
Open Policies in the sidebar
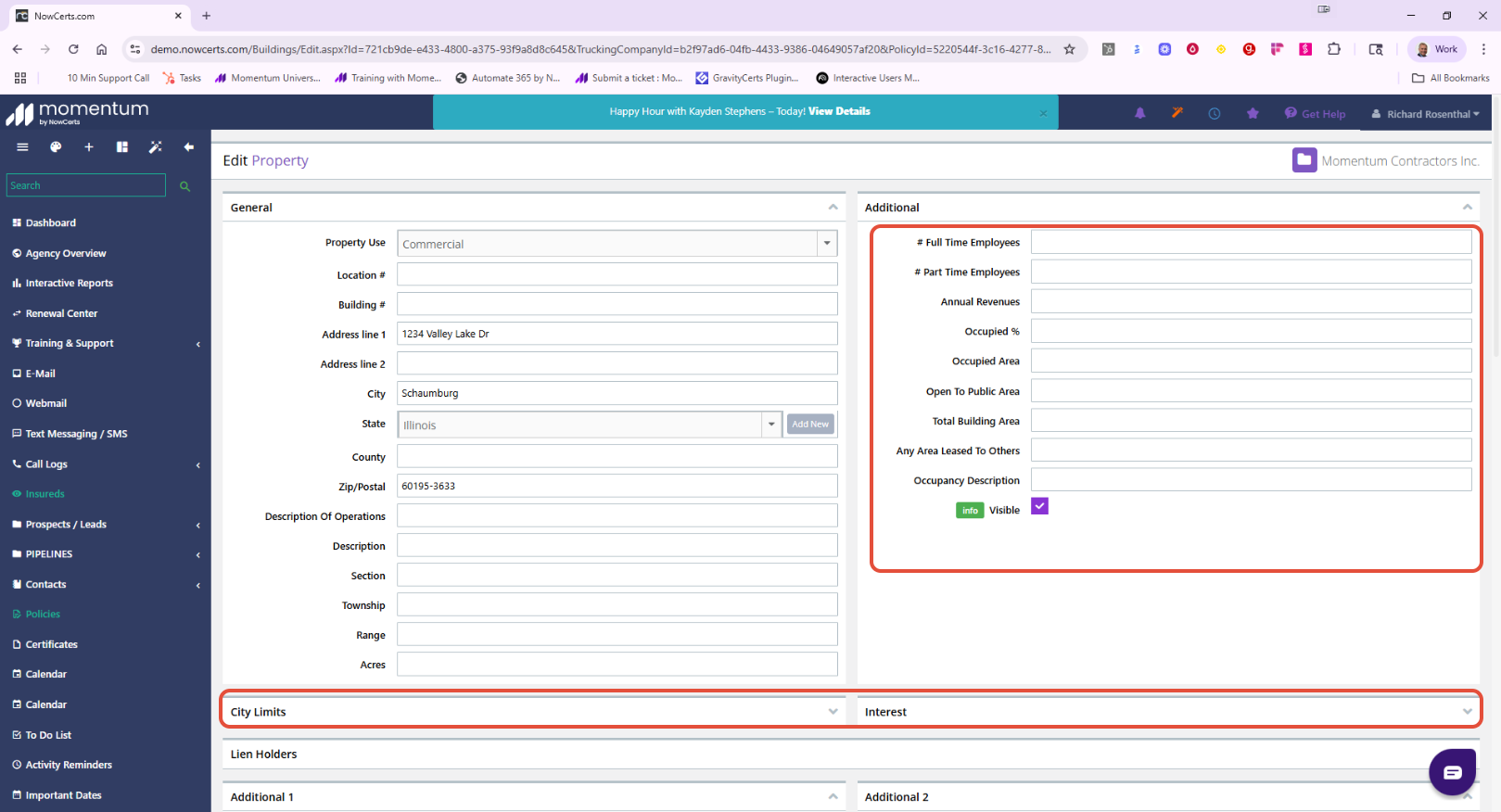[x=43, y=615]
